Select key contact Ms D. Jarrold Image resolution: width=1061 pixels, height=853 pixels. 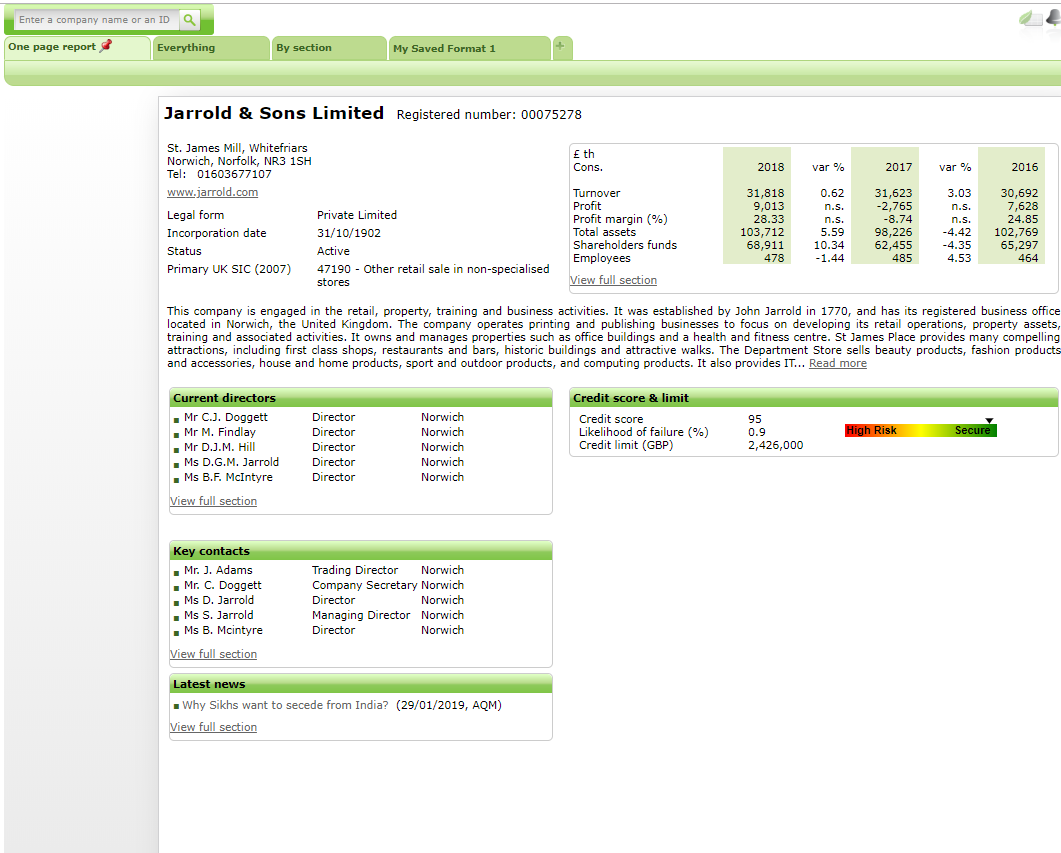(219, 600)
